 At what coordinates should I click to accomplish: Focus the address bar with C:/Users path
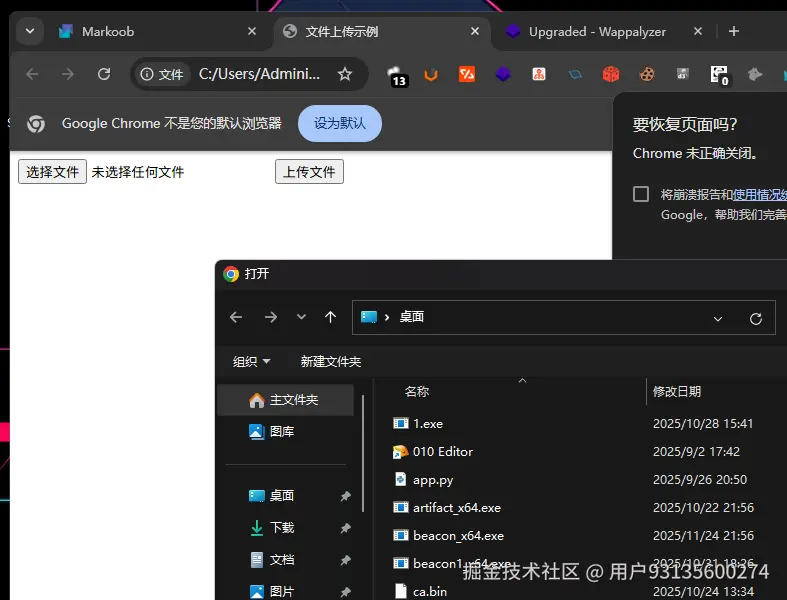[259, 74]
